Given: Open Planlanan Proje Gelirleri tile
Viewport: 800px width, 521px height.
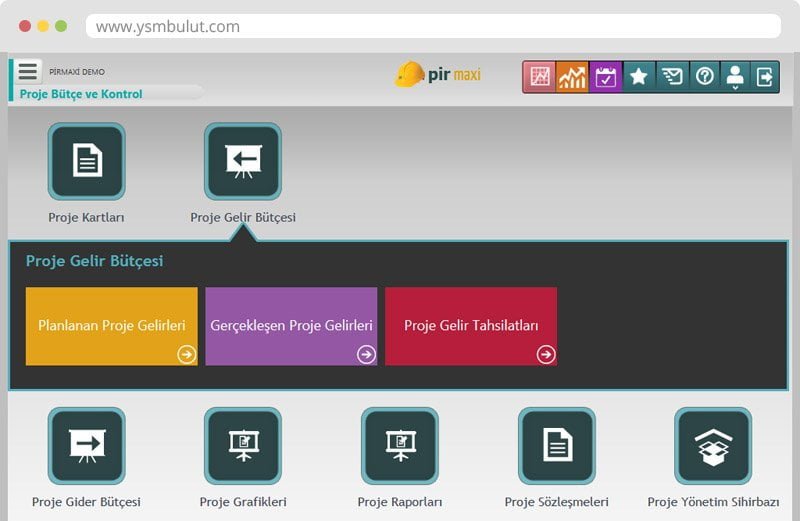Looking at the screenshot, I should point(112,326).
